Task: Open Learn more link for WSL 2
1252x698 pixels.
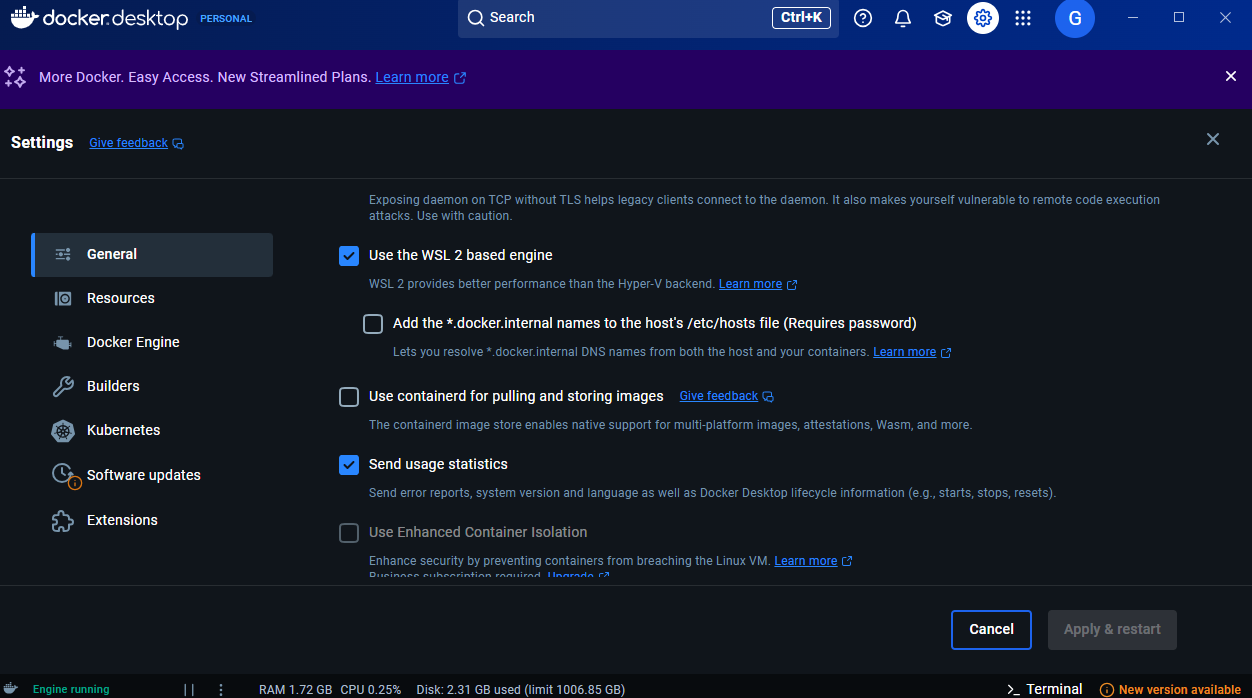Action: pyautogui.click(x=750, y=284)
